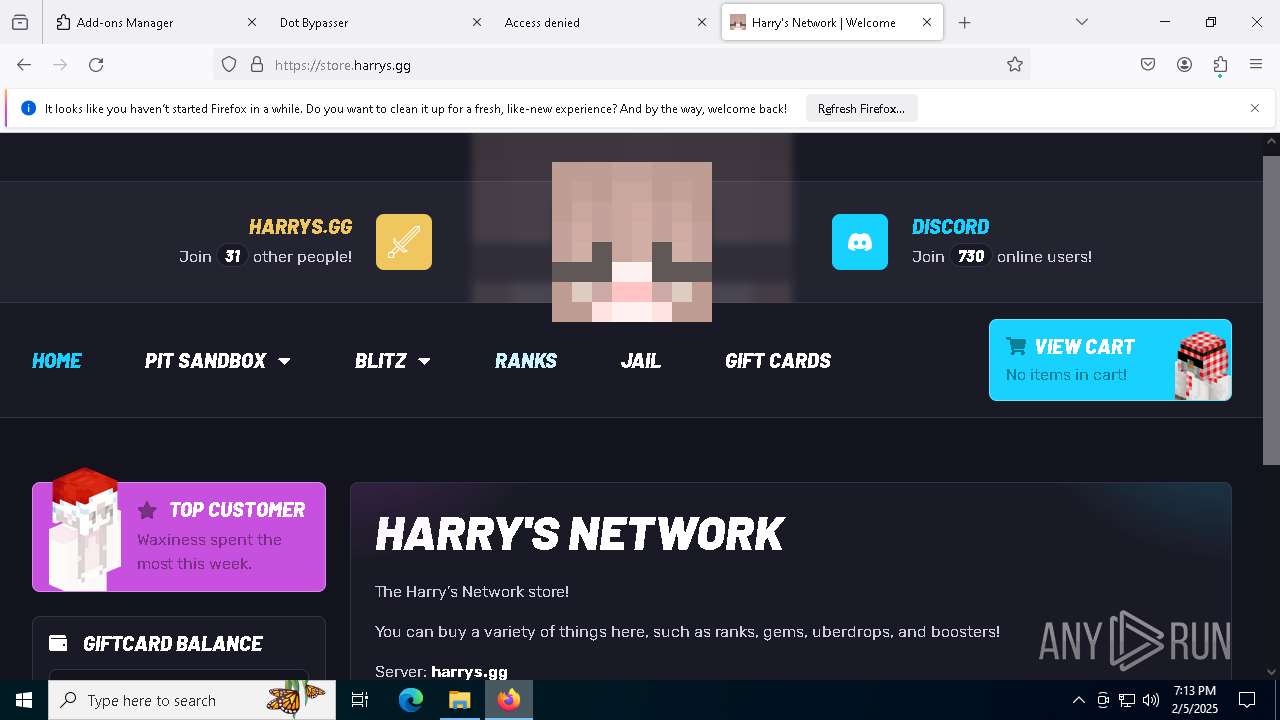The width and height of the screenshot is (1280, 720).
Task: Click the Firefox taskbar icon
Action: point(509,700)
